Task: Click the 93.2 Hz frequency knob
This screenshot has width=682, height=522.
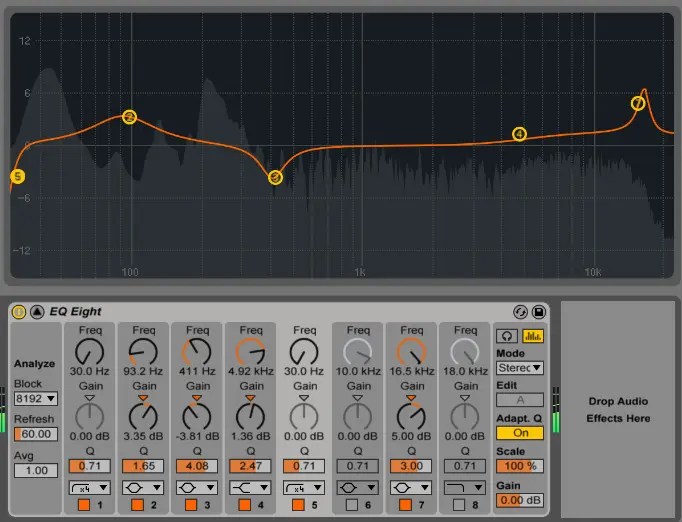Action: tap(143, 352)
